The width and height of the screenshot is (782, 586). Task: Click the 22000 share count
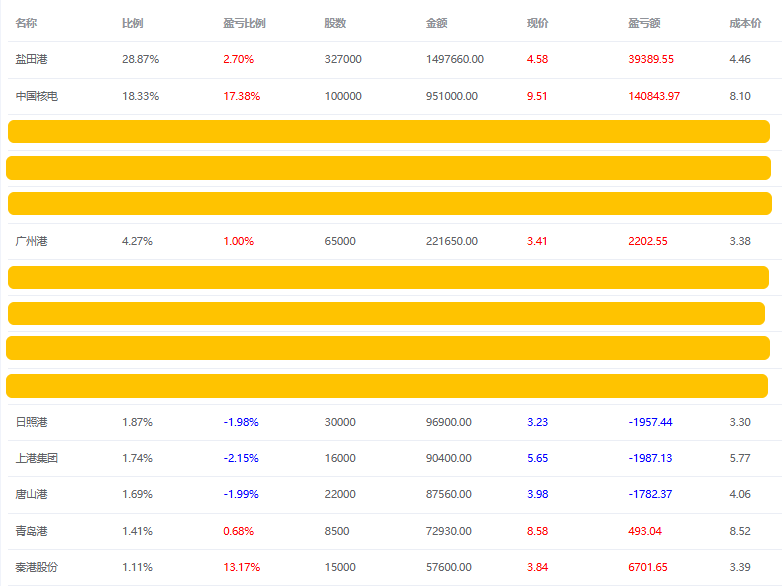(x=340, y=494)
